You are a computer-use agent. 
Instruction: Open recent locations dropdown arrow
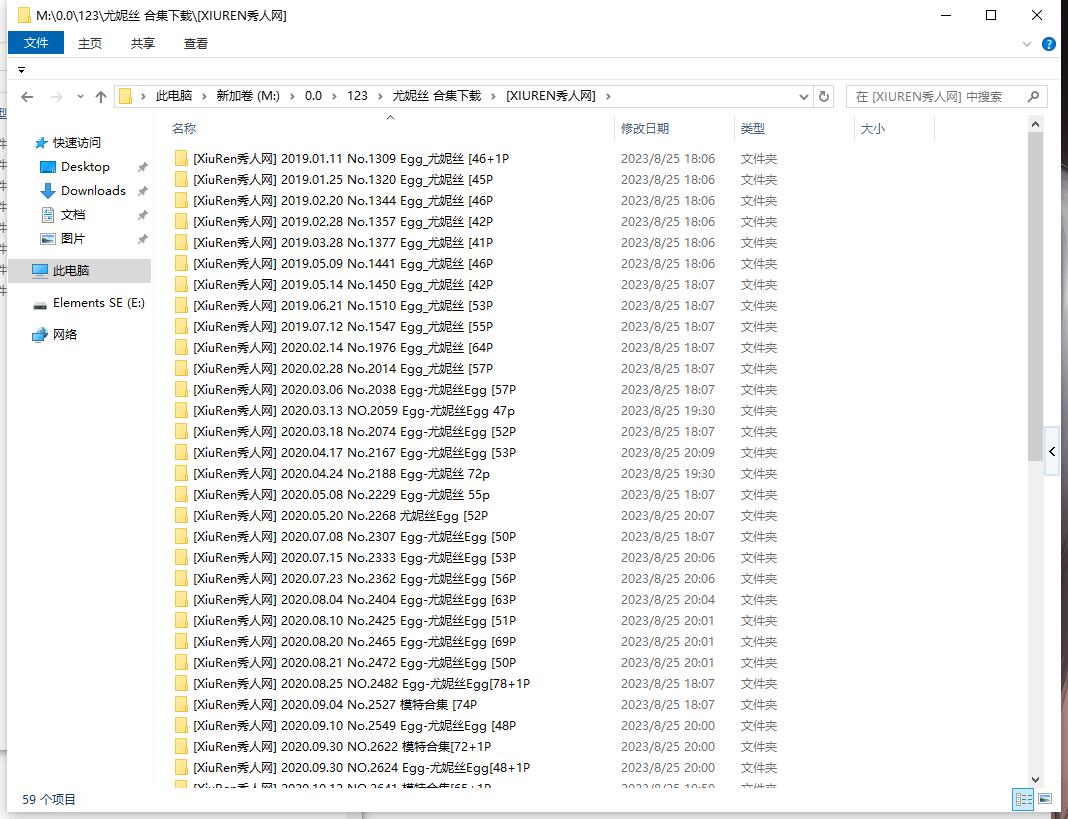click(x=80, y=97)
